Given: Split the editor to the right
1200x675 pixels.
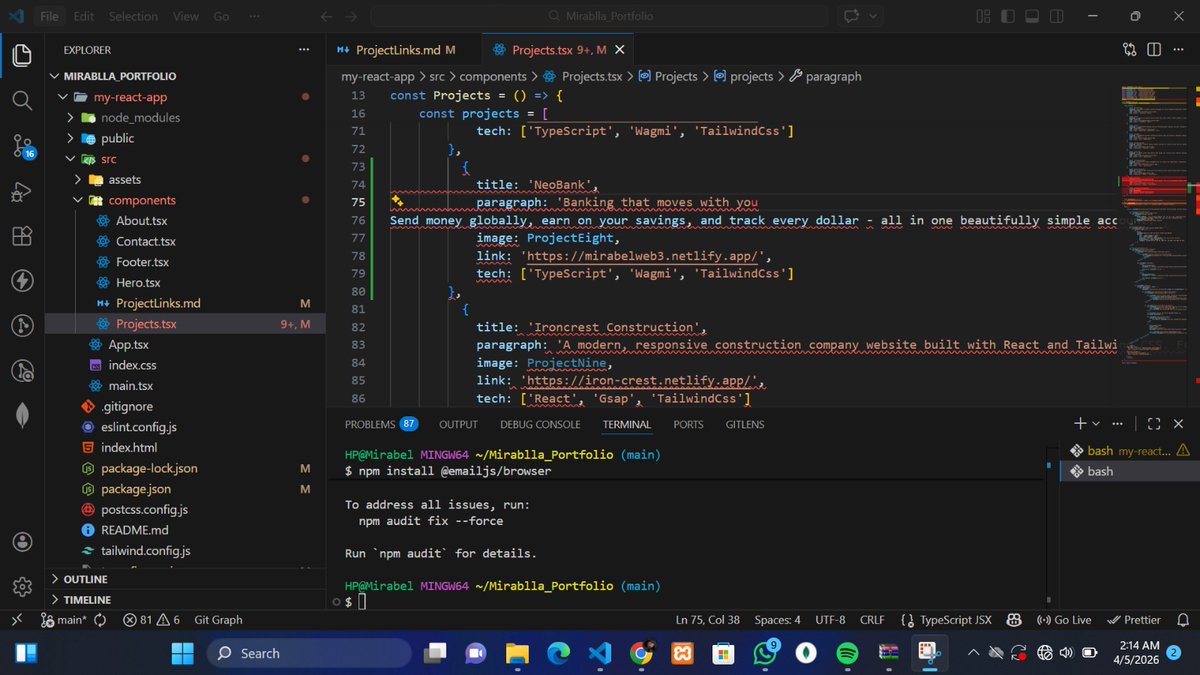Looking at the screenshot, I should pos(1153,49).
